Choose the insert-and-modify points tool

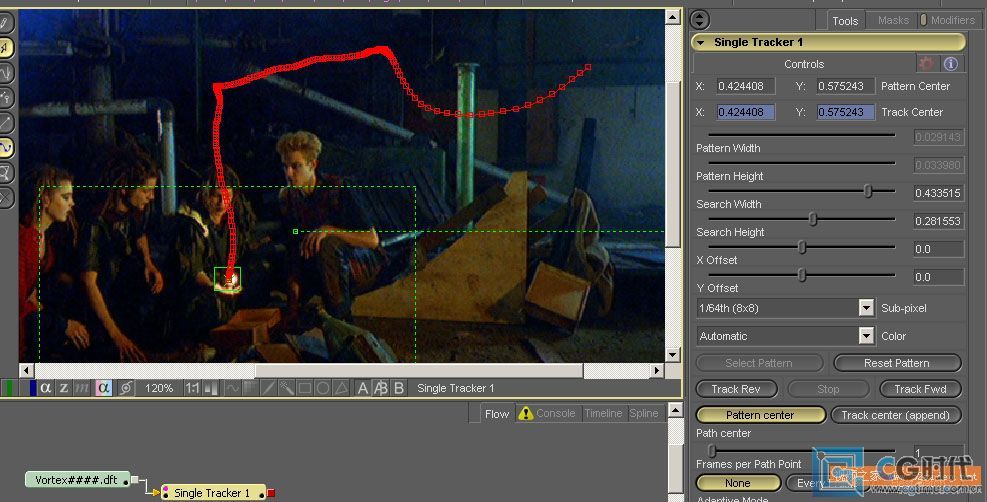(x=6, y=98)
